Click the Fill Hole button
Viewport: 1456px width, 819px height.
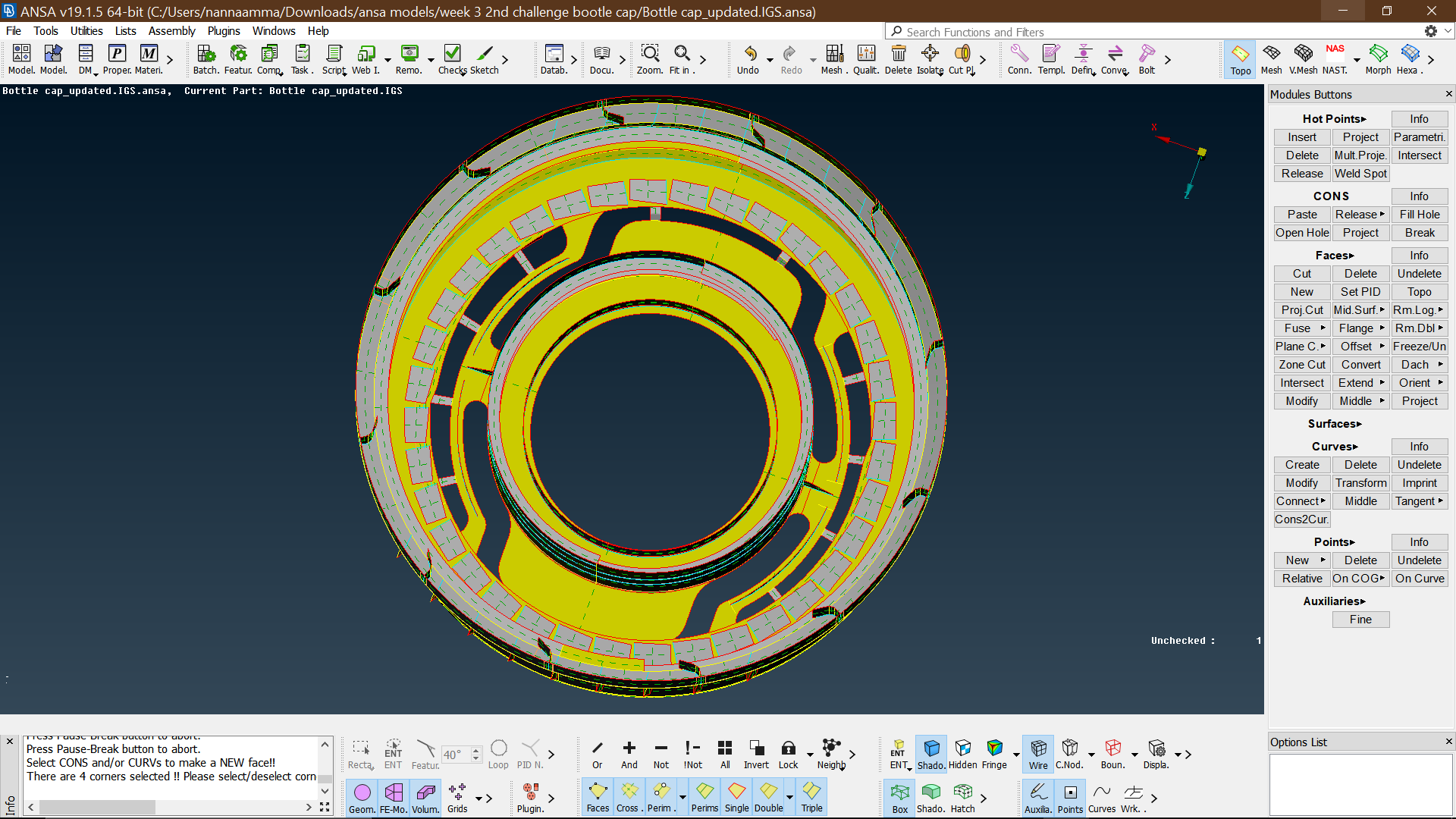tap(1419, 215)
